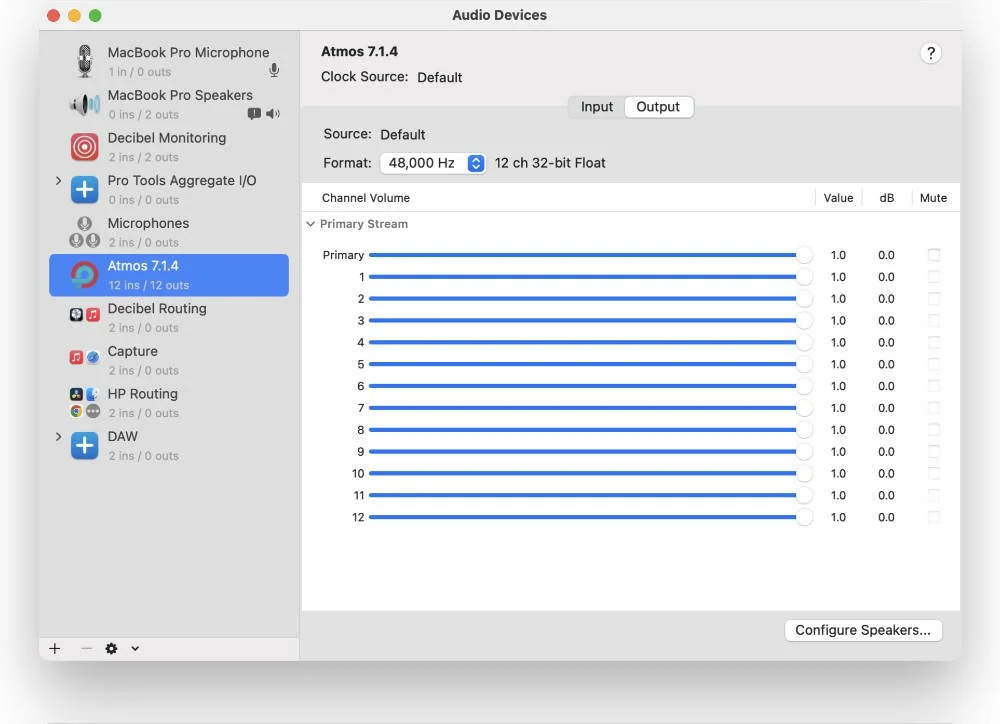Switch to the Input tab

pos(596,106)
